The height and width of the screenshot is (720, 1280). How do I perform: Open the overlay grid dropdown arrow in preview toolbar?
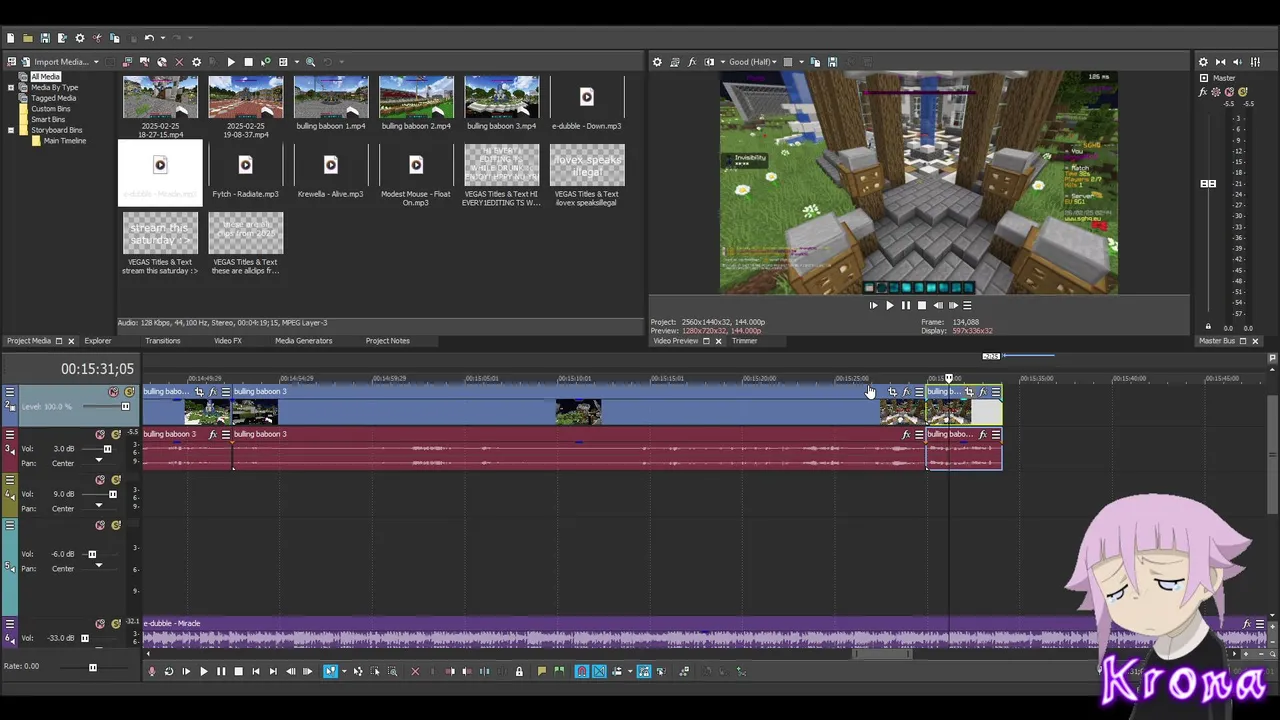(800, 62)
